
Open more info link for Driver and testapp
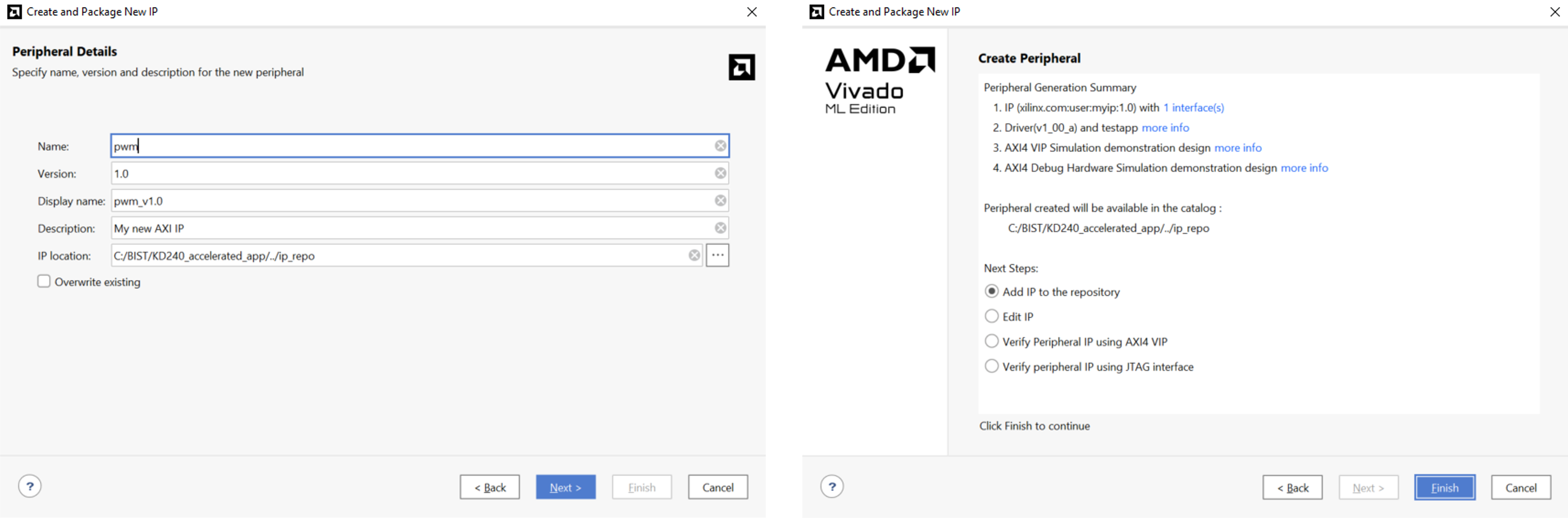click(1165, 128)
